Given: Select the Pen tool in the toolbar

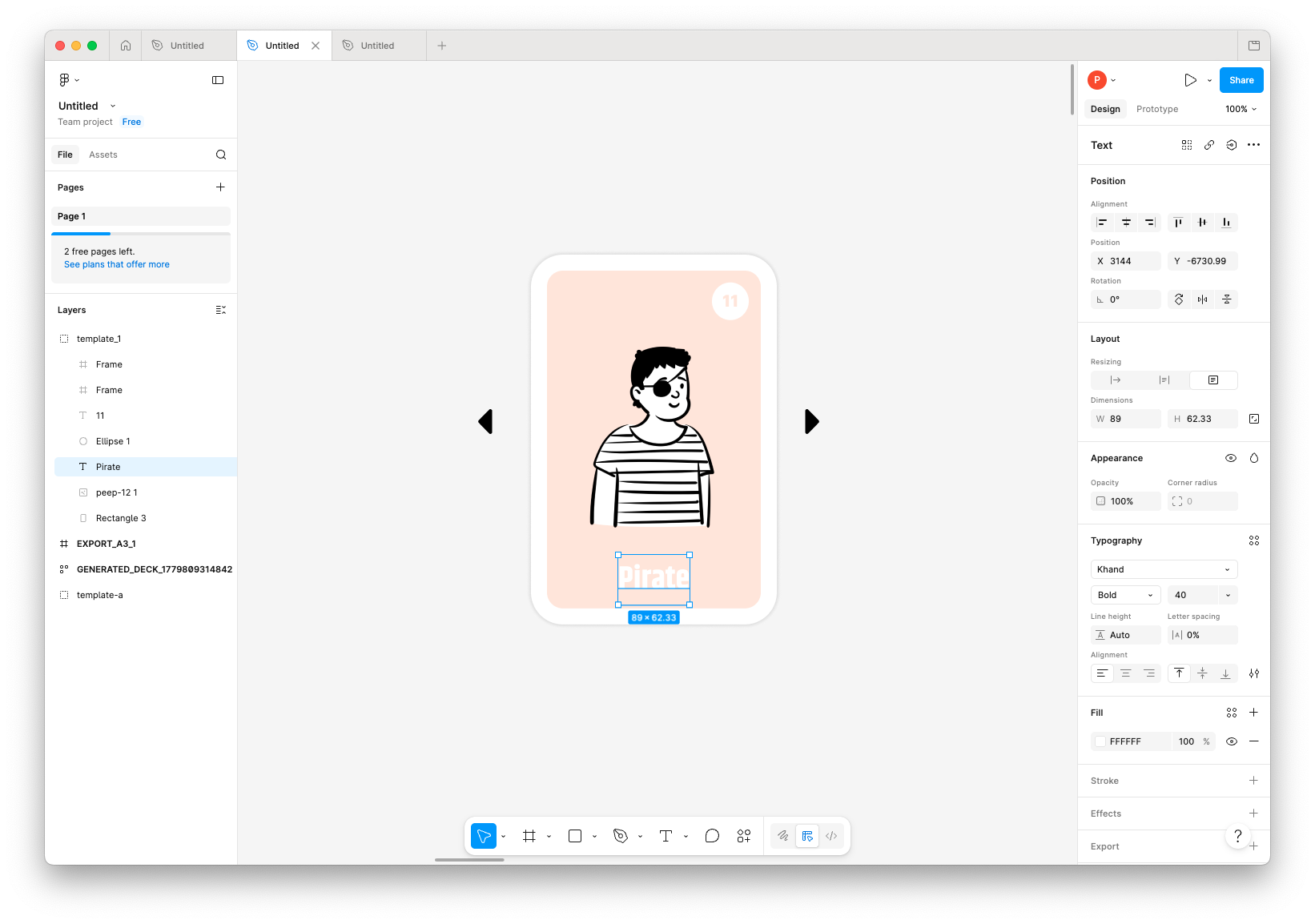Looking at the screenshot, I should click(620, 836).
